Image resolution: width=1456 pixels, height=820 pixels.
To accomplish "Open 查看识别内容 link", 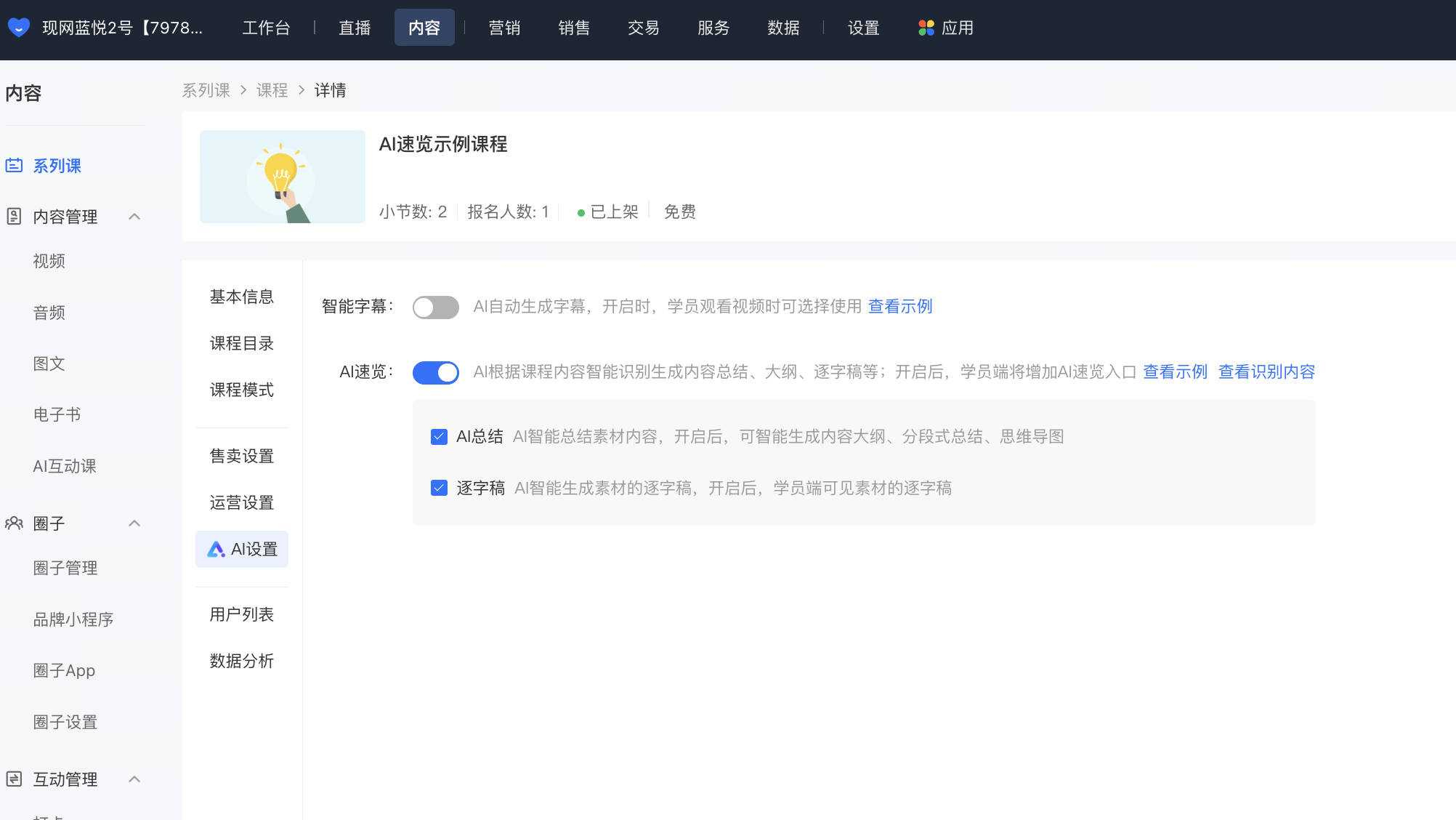I will pyautogui.click(x=1266, y=372).
